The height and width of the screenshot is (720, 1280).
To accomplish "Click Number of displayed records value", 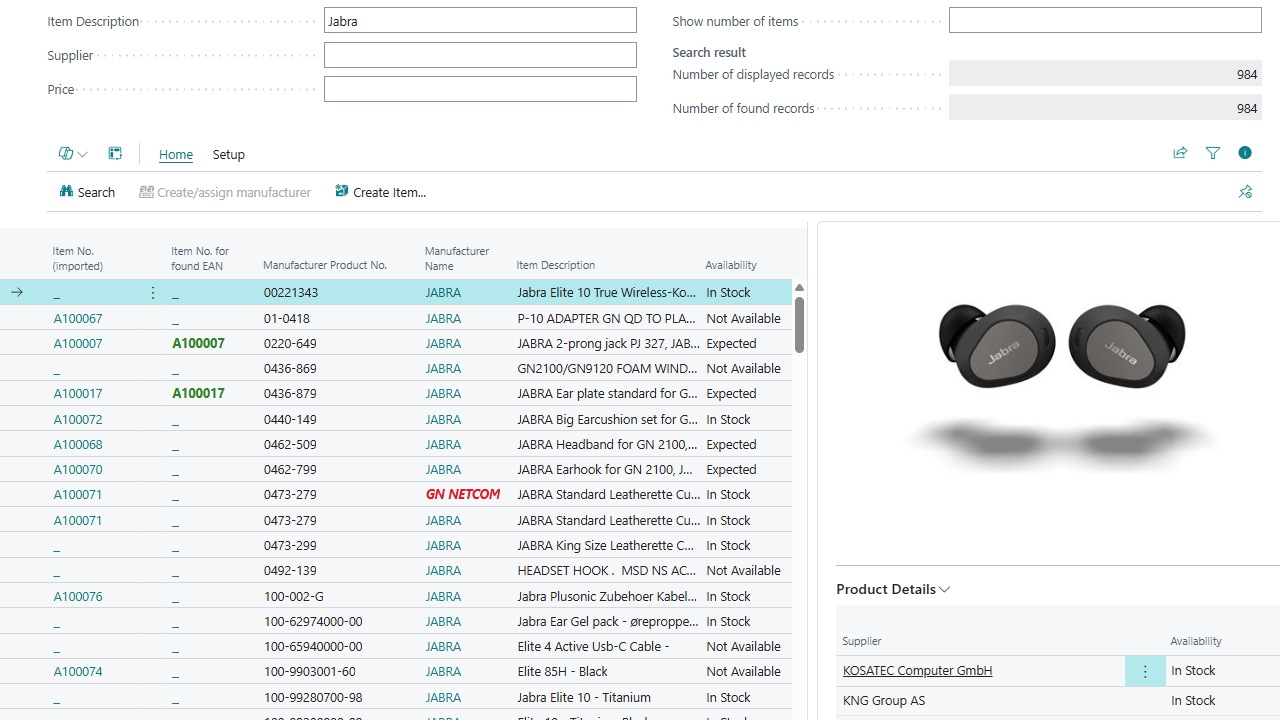I will pos(1105,74).
